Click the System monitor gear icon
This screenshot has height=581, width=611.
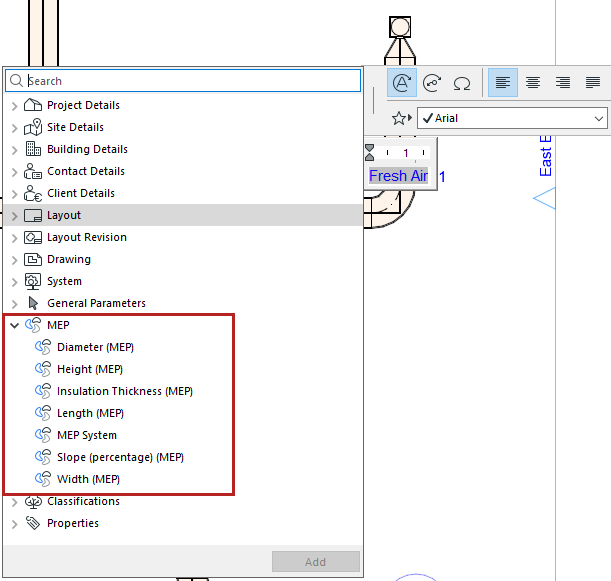coord(33,281)
